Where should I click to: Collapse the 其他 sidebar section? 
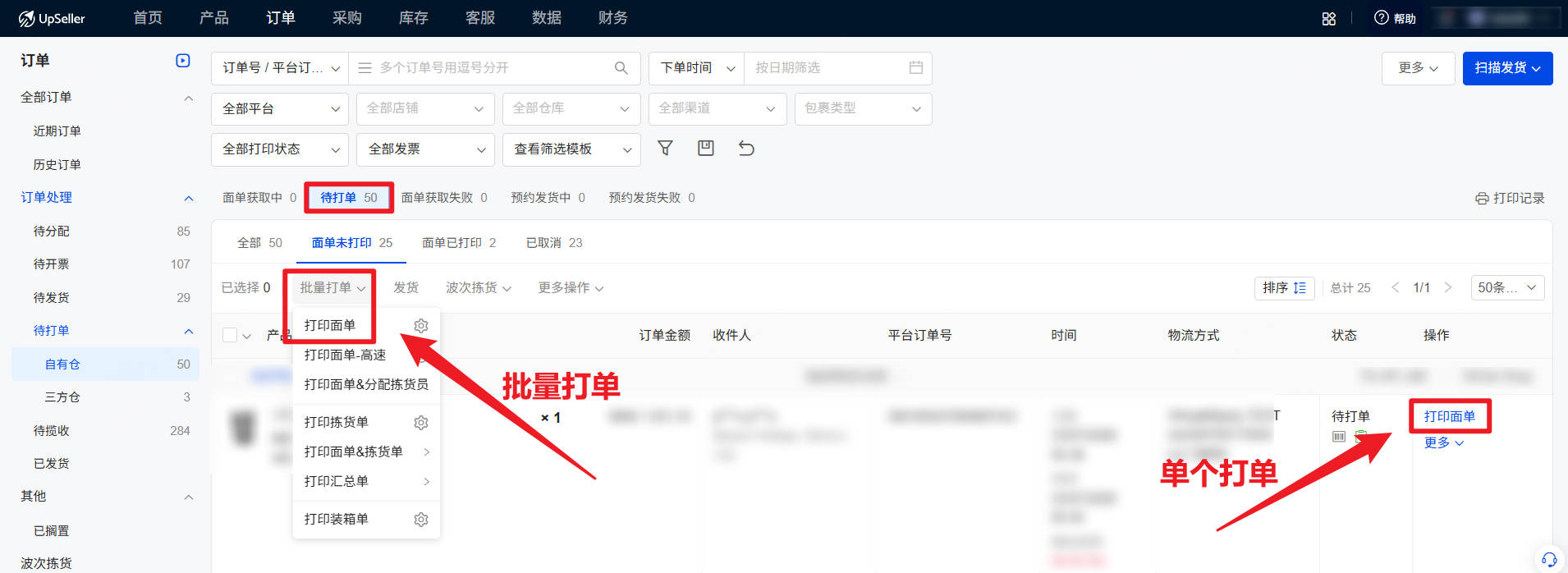(188, 497)
